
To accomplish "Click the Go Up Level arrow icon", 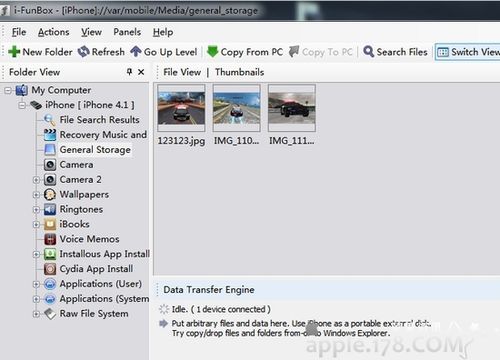I will (x=136, y=52).
